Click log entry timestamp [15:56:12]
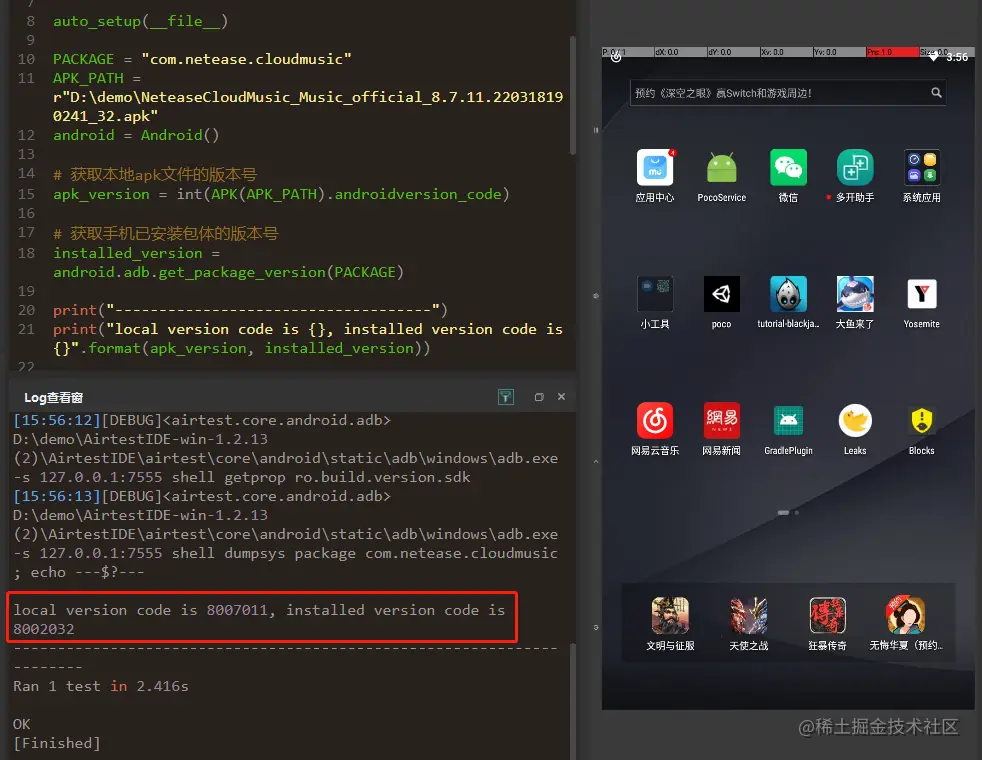Image resolution: width=982 pixels, height=760 pixels. click(57, 420)
